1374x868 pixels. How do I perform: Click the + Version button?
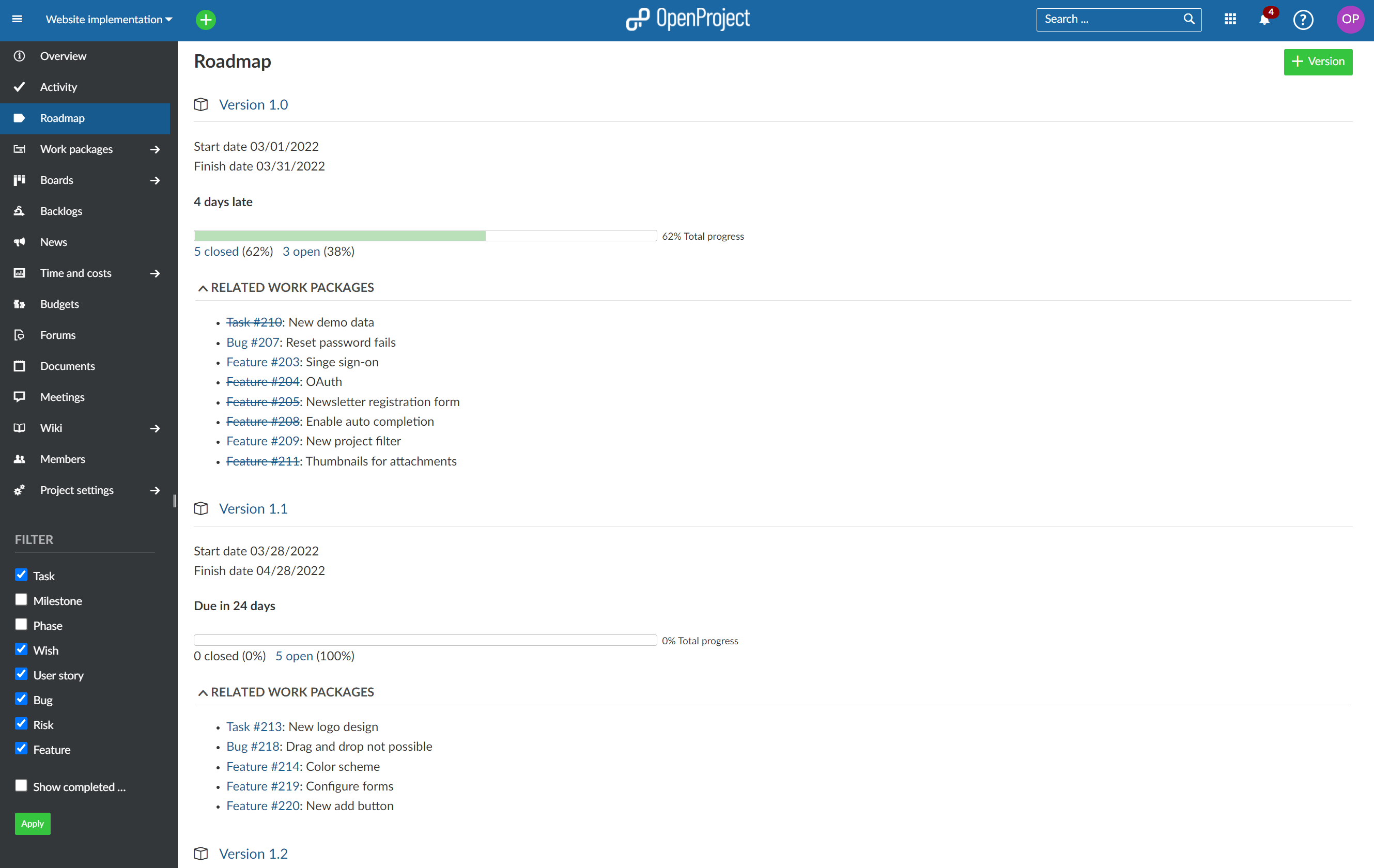pos(1318,62)
